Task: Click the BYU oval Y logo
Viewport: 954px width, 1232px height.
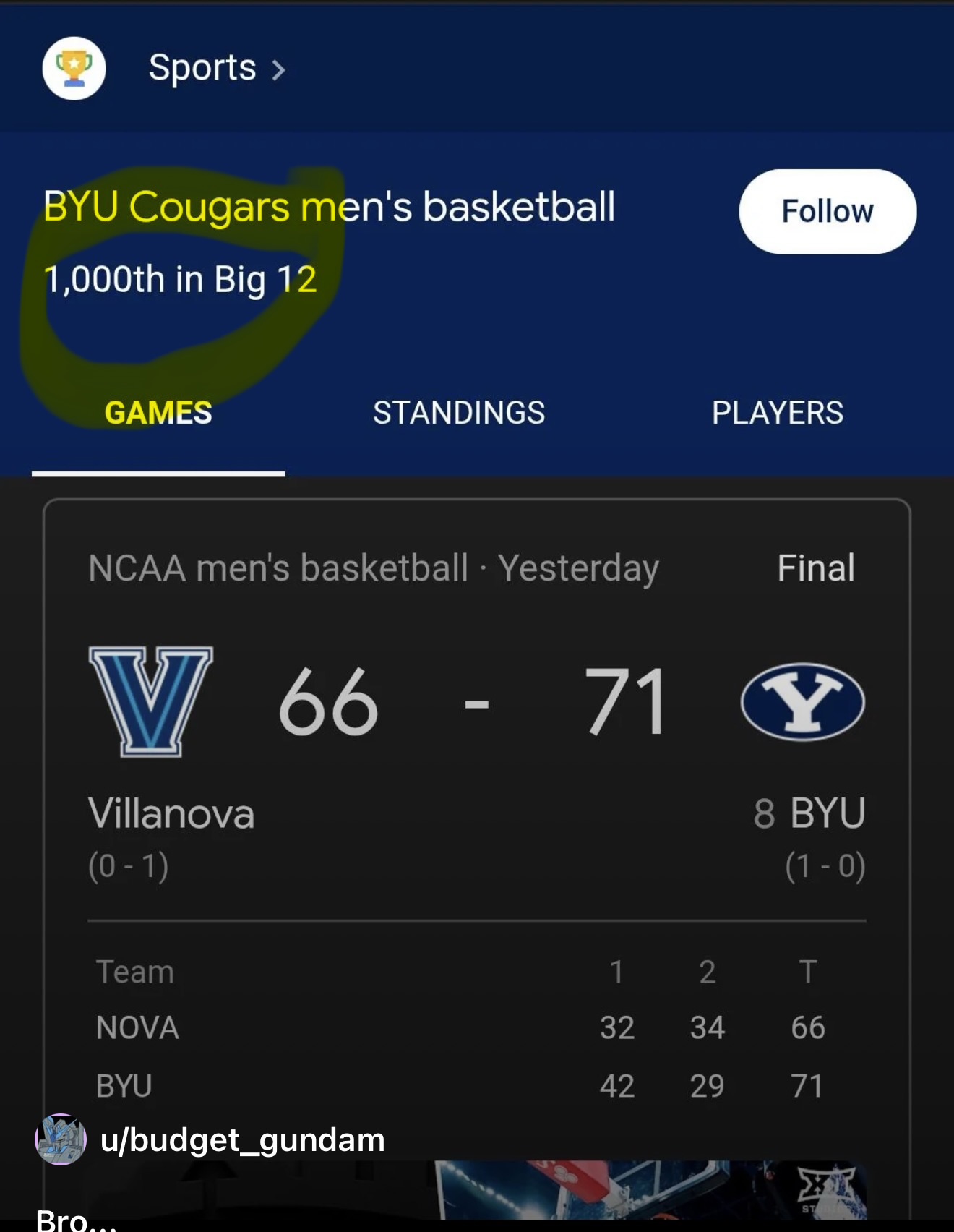Action: (802, 701)
